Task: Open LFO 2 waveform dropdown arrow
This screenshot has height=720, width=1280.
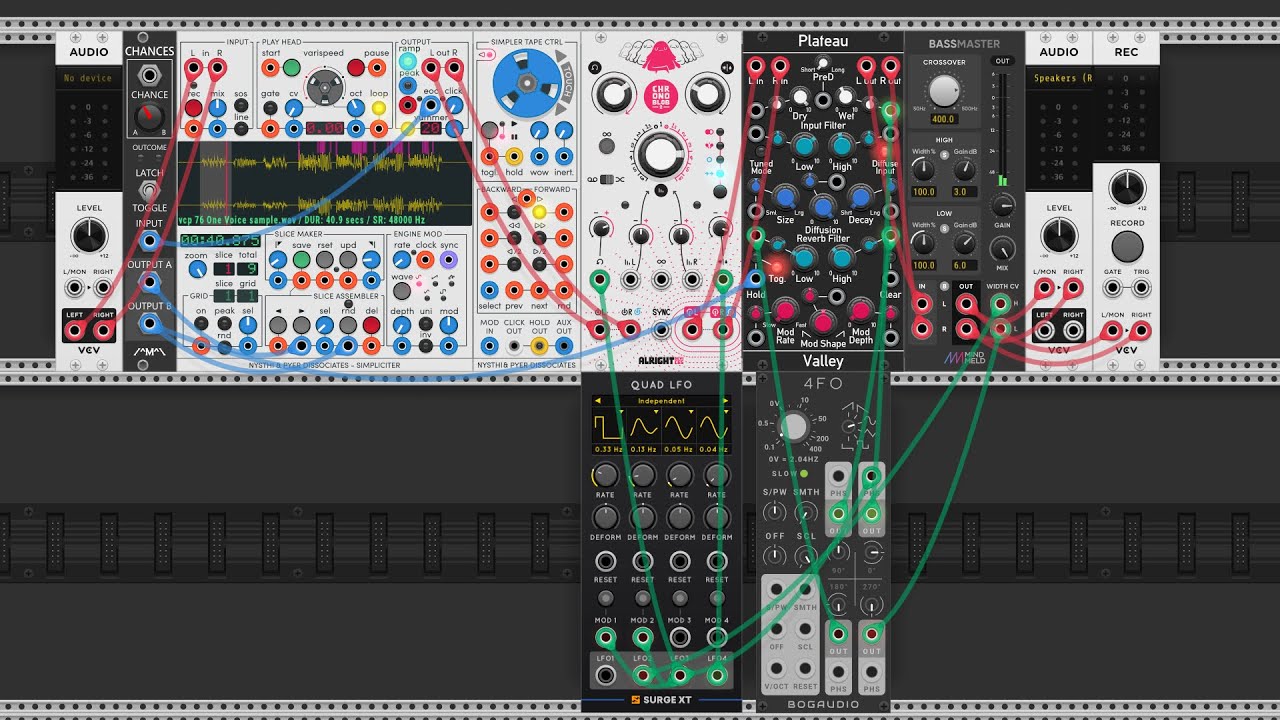Action: pyautogui.click(x=657, y=412)
